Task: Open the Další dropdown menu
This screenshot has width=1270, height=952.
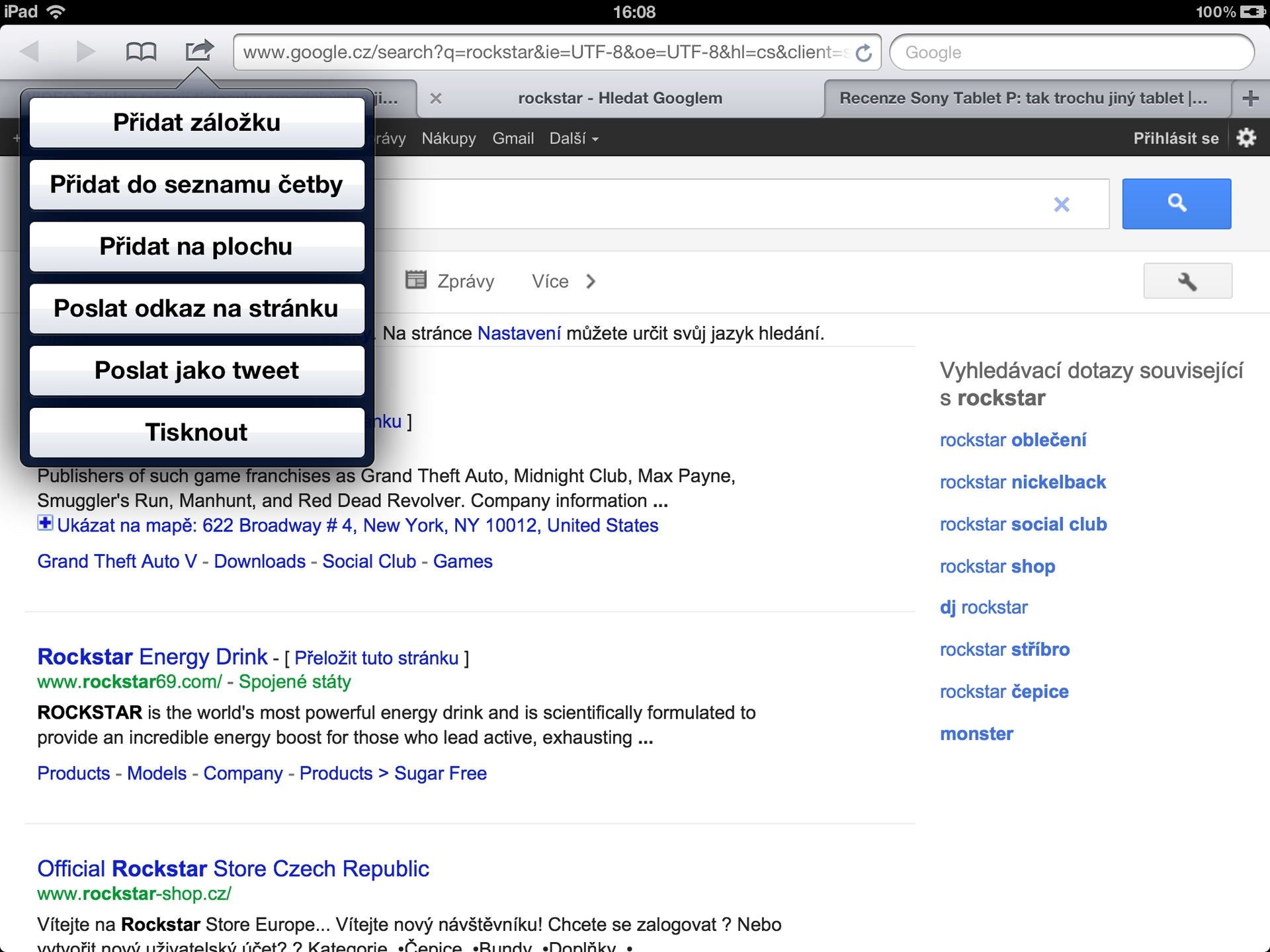Action: tap(573, 138)
